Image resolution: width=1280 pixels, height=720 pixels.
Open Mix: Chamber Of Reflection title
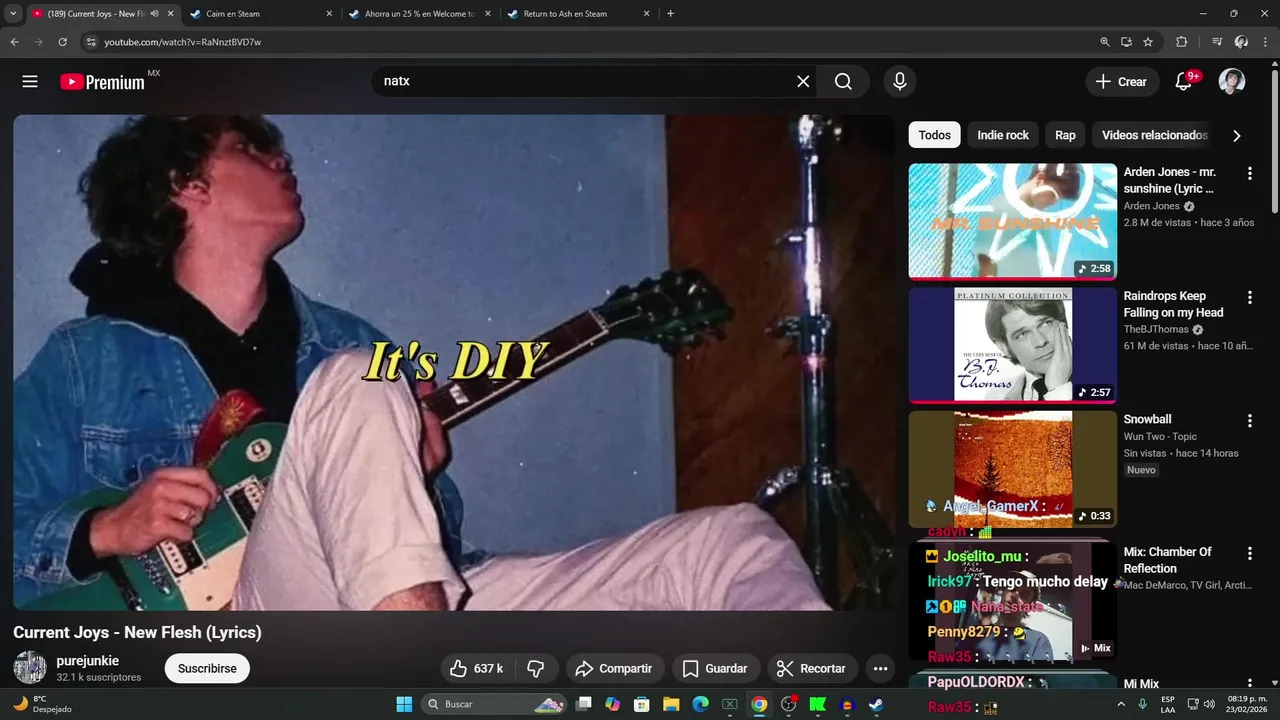coord(1167,560)
